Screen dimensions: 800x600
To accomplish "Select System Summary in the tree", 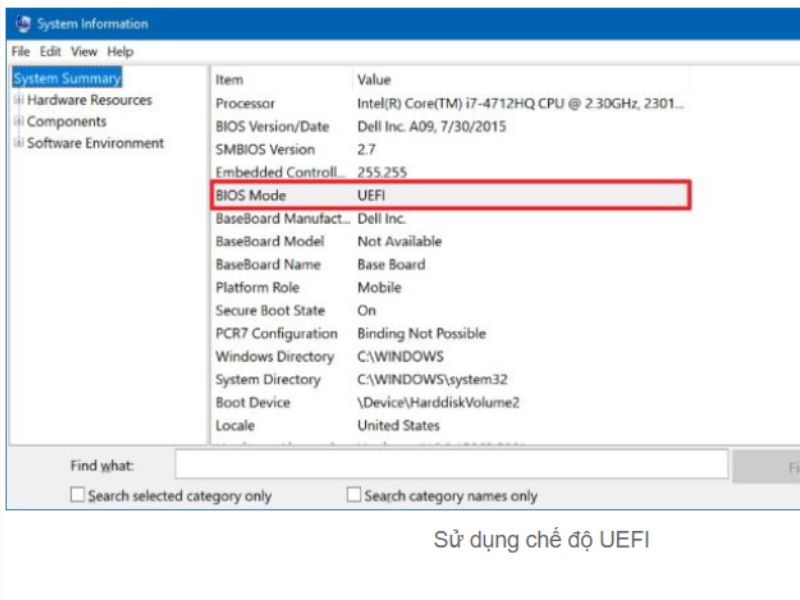I will (67, 78).
